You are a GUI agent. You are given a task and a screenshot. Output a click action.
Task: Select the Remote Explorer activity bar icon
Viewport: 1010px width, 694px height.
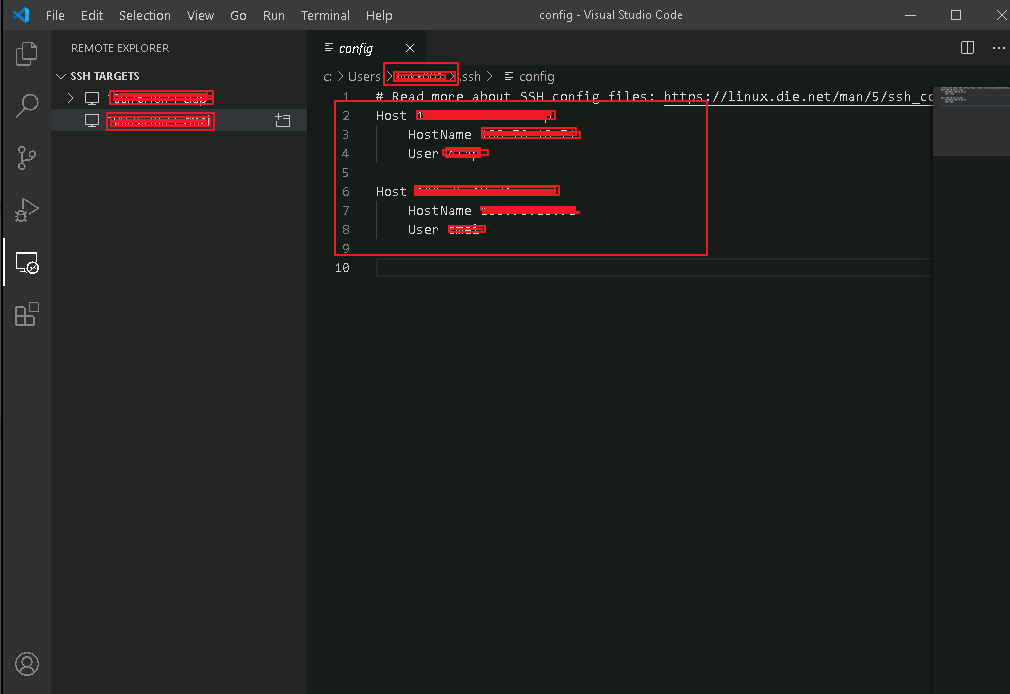pyautogui.click(x=26, y=262)
